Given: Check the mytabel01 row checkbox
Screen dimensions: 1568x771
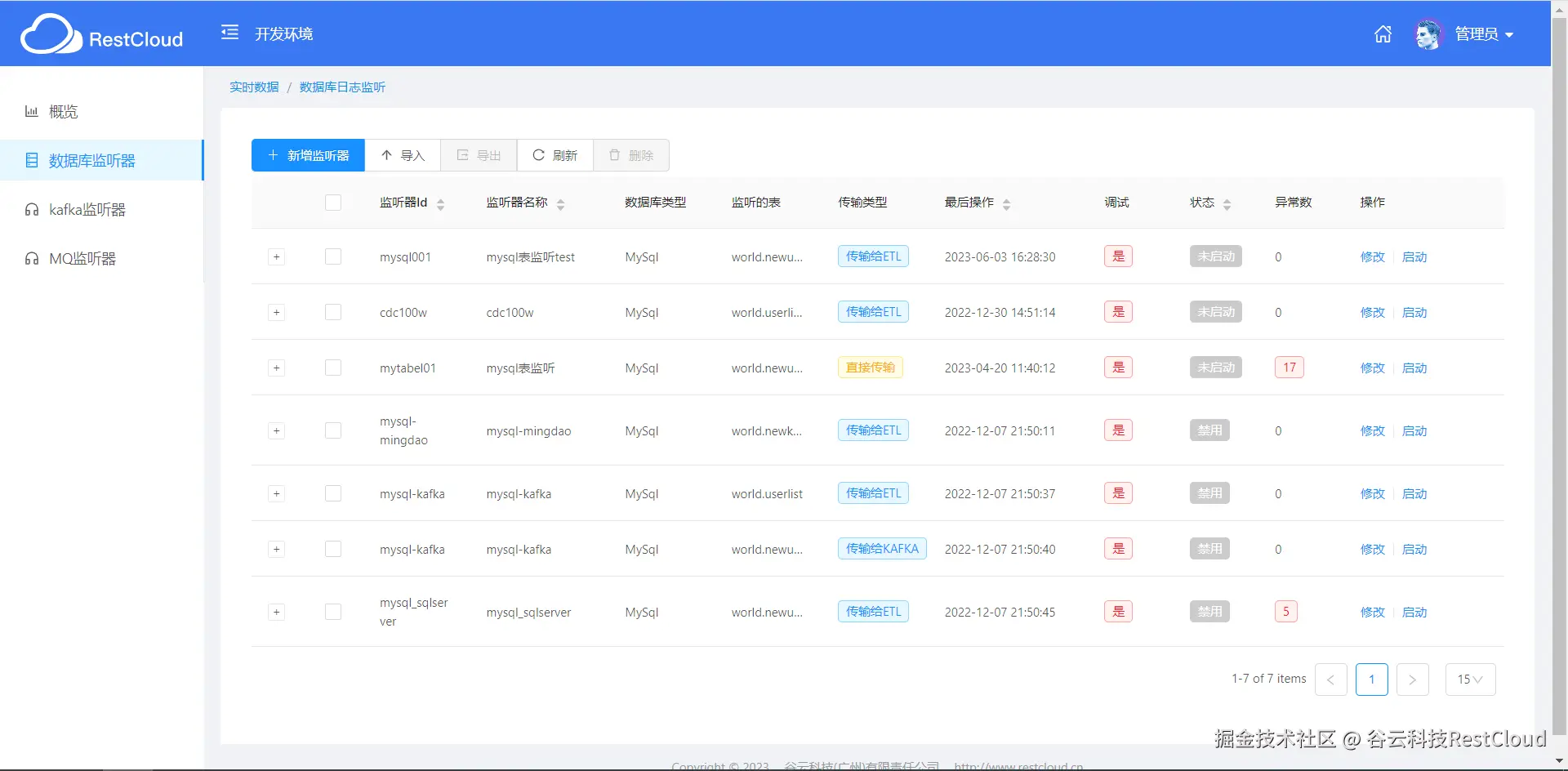Looking at the screenshot, I should (333, 368).
